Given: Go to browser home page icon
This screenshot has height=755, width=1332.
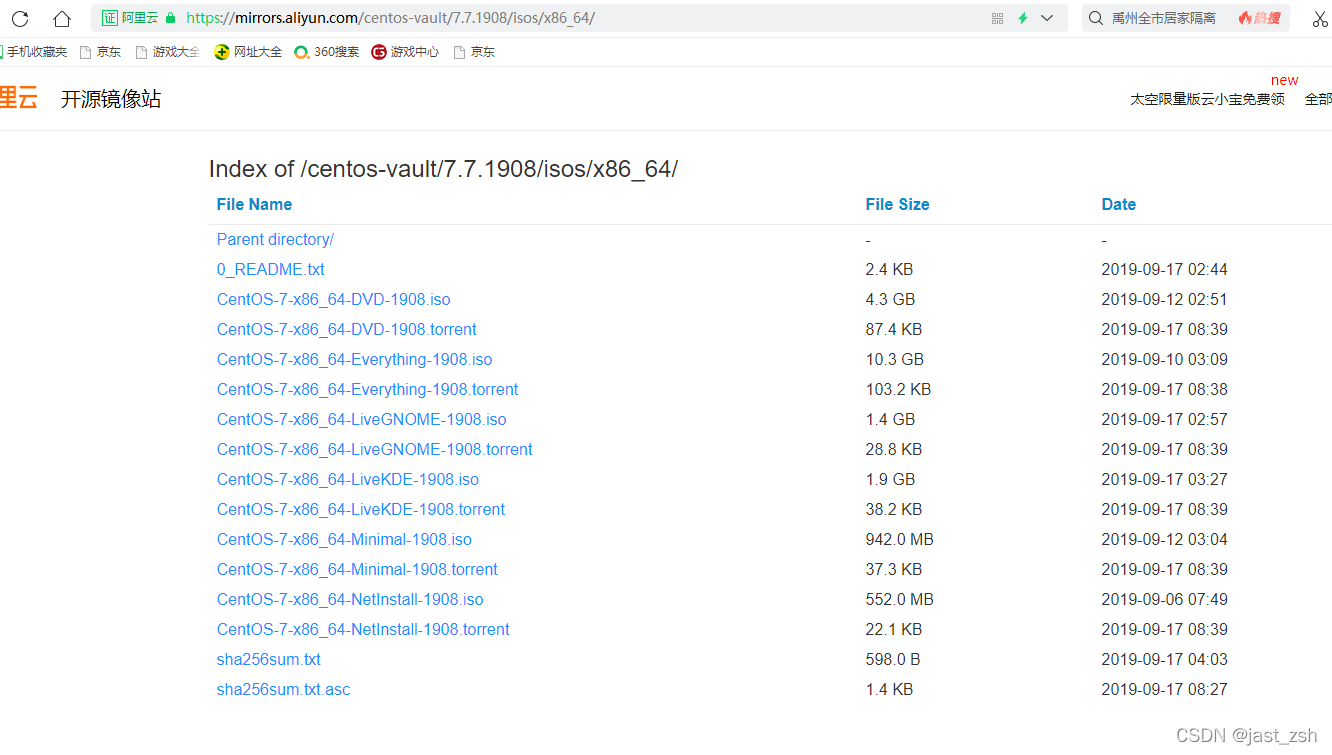Looking at the screenshot, I should coord(62,18).
